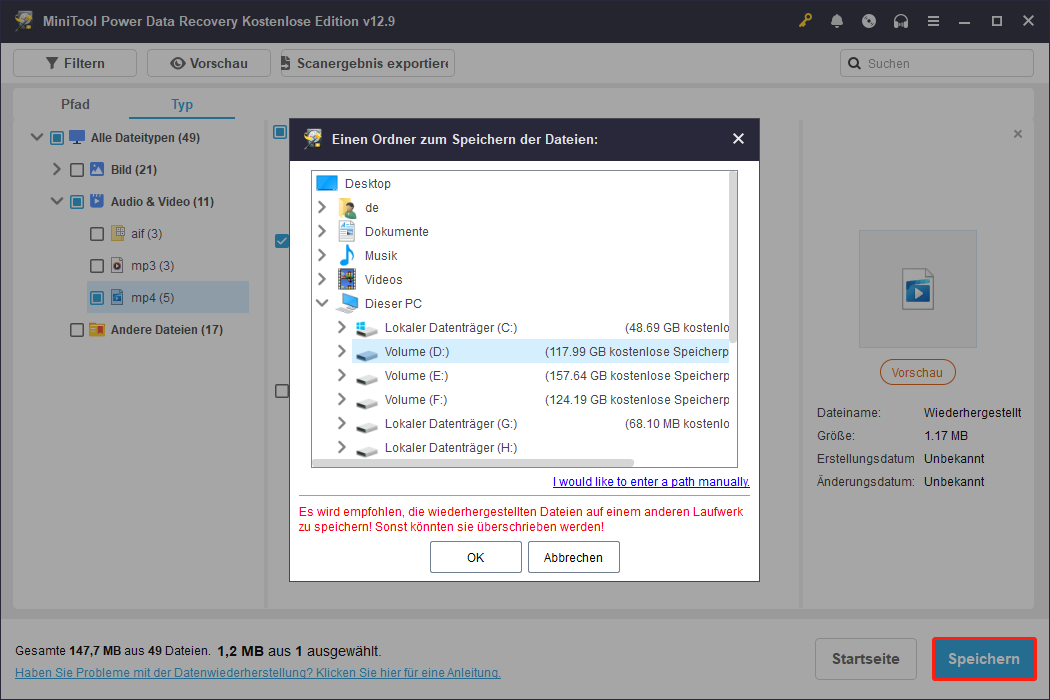
Task: Expand the Musik folder
Action: [x=322, y=255]
